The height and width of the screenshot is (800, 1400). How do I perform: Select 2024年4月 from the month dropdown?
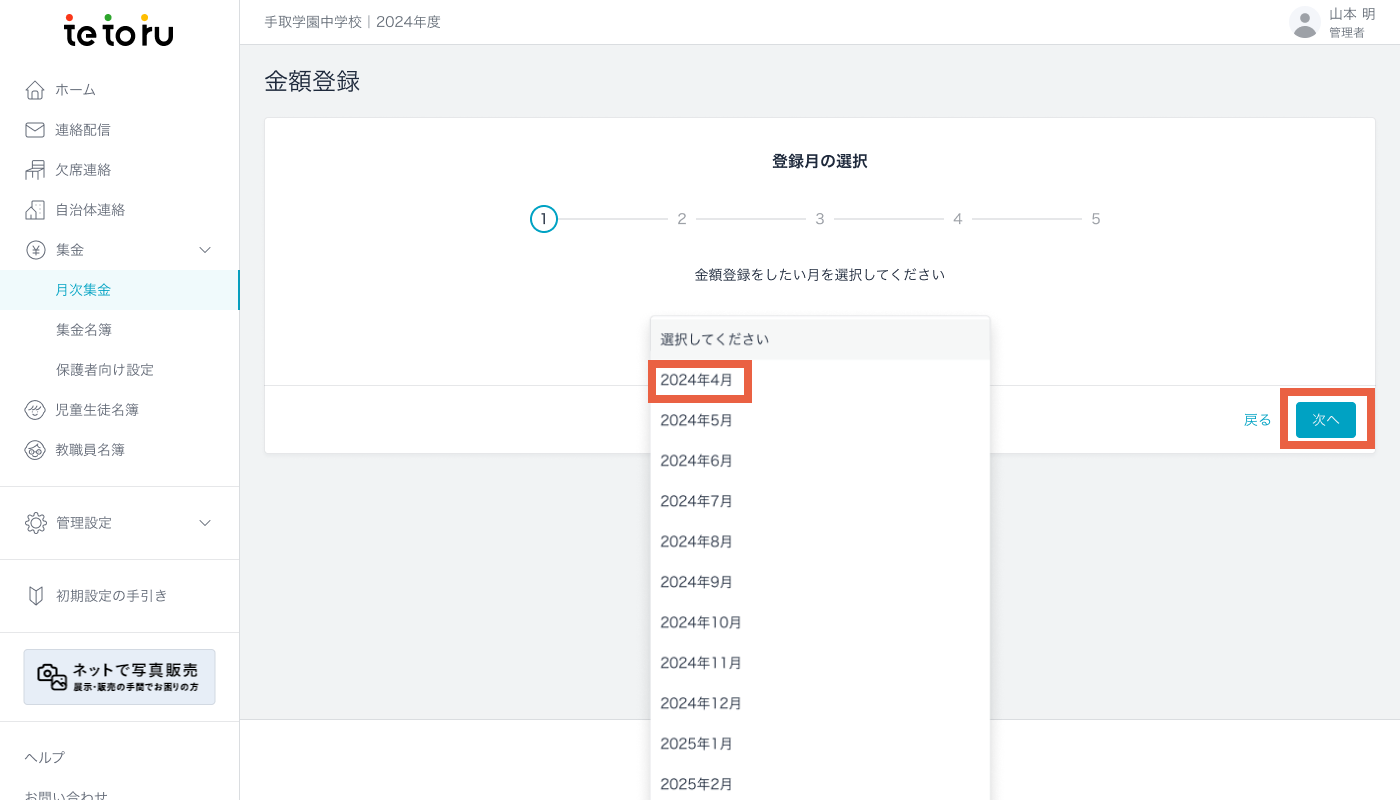pos(697,380)
